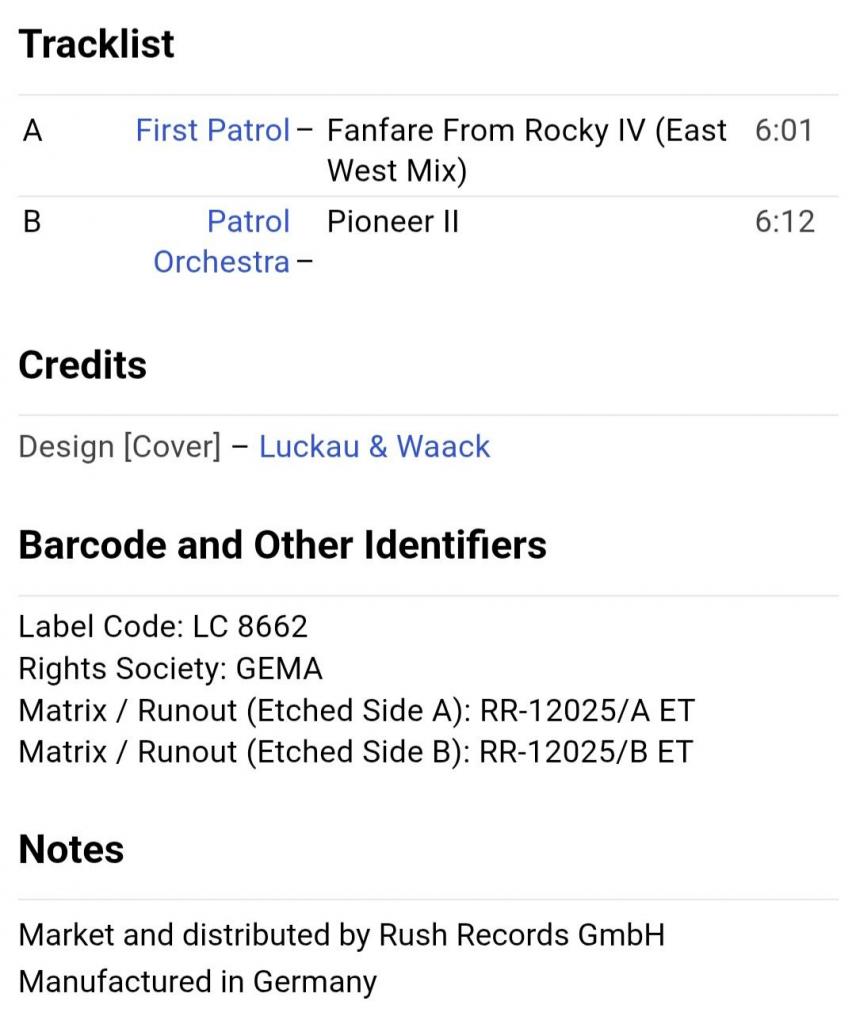856x1024 pixels.
Task: Click track position letter B
Action: click(x=32, y=221)
